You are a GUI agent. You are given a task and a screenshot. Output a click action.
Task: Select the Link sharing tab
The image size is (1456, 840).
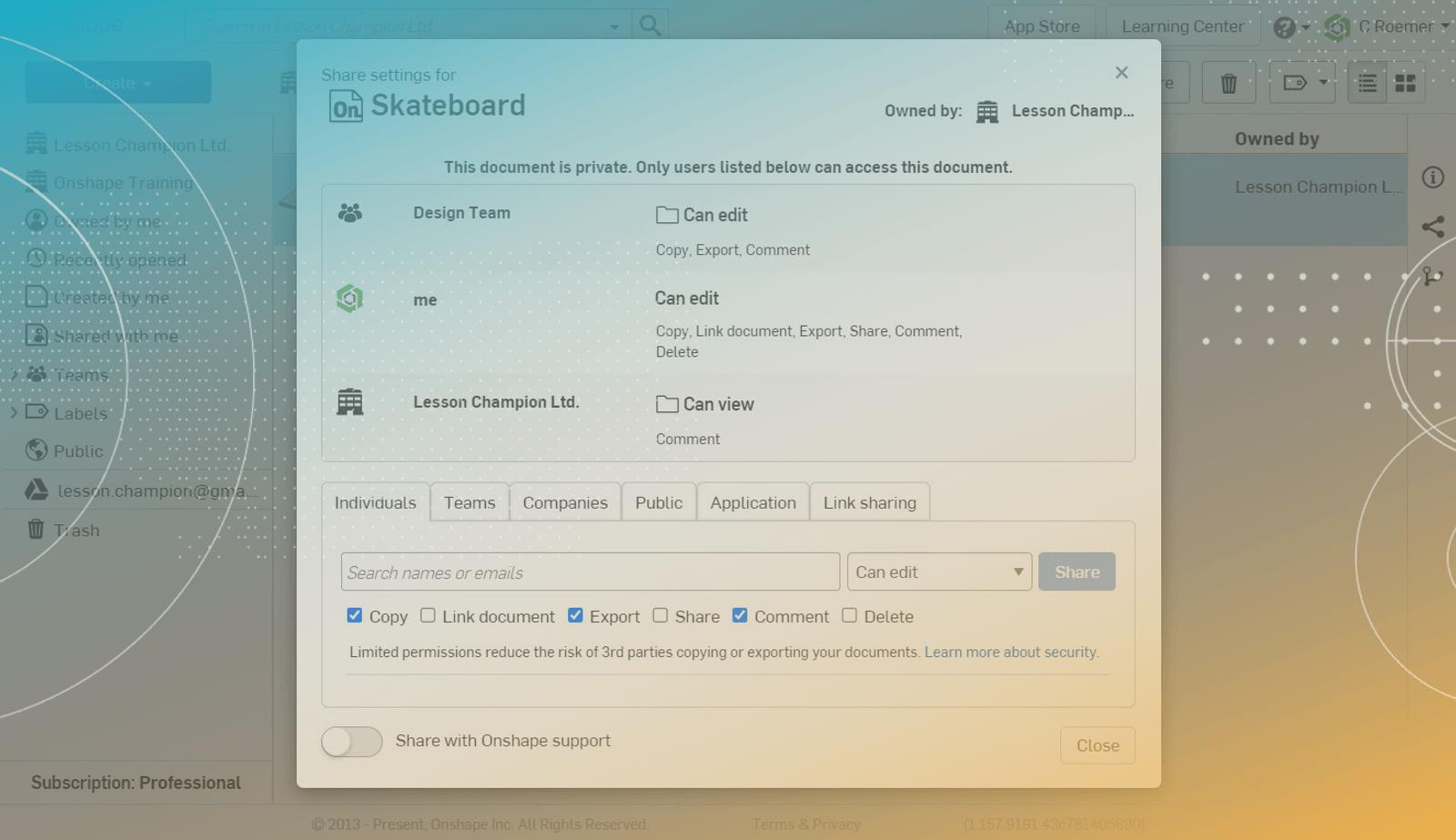(x=869, y=502)
